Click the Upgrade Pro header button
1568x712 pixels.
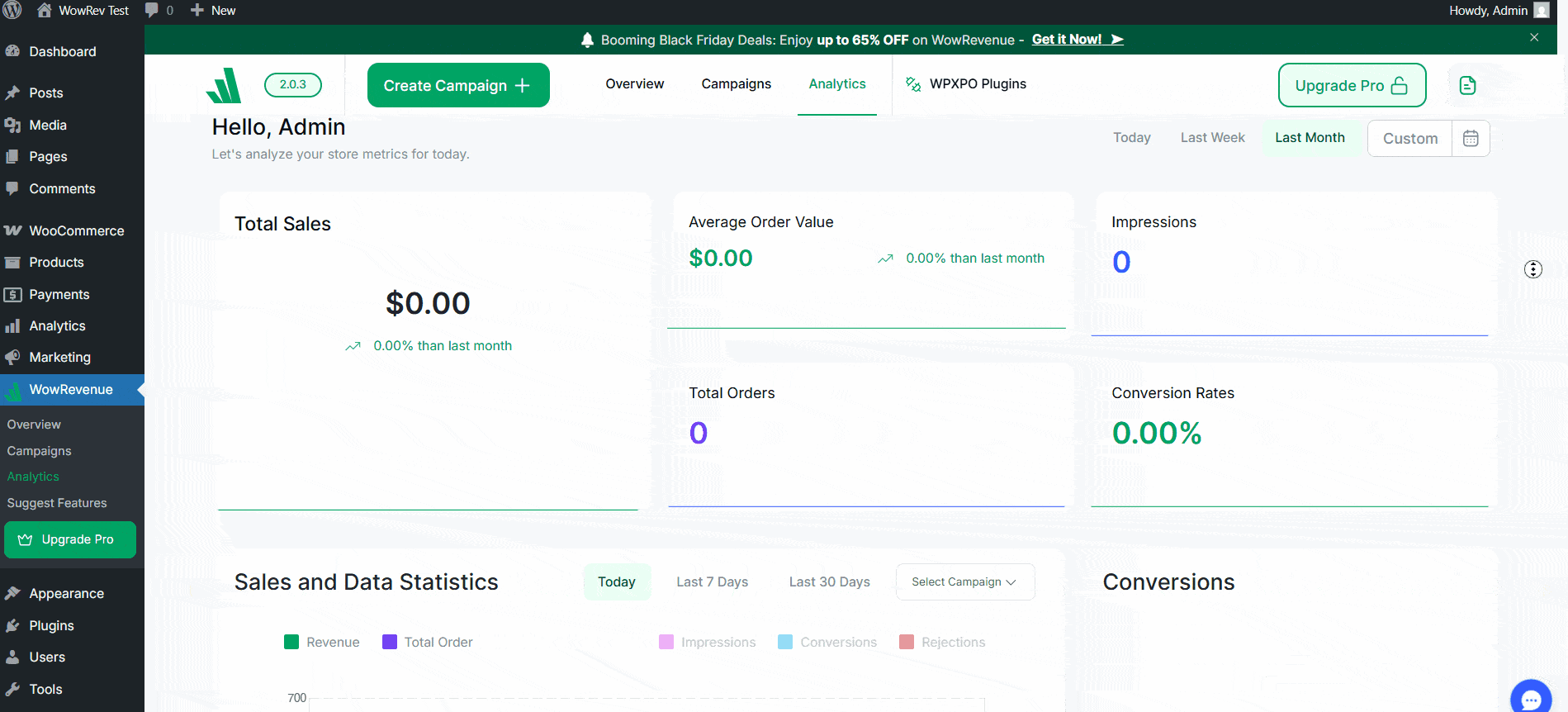1352,85
